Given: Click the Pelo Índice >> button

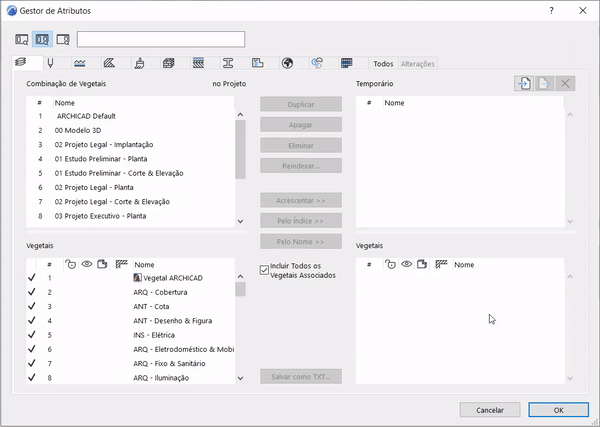Looking at the screenshot, I should [x=301, y=221].
